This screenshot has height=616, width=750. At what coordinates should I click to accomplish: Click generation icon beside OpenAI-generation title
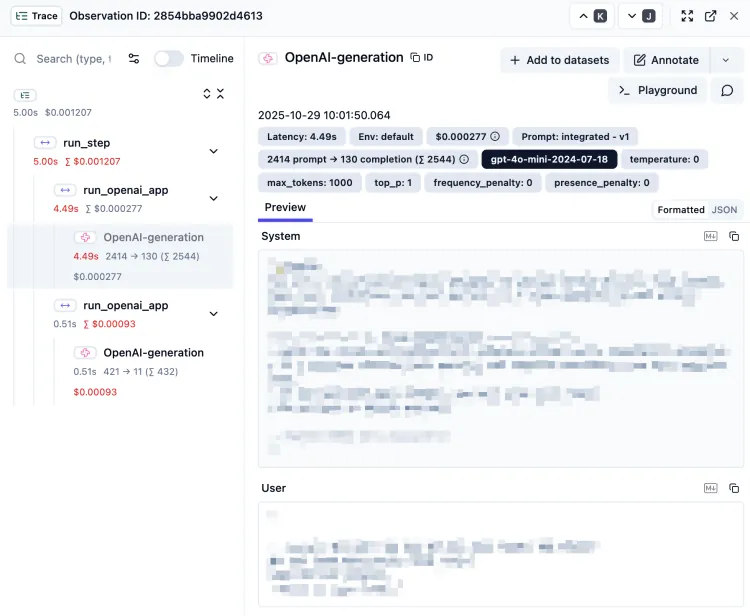(x=268, y=58)
